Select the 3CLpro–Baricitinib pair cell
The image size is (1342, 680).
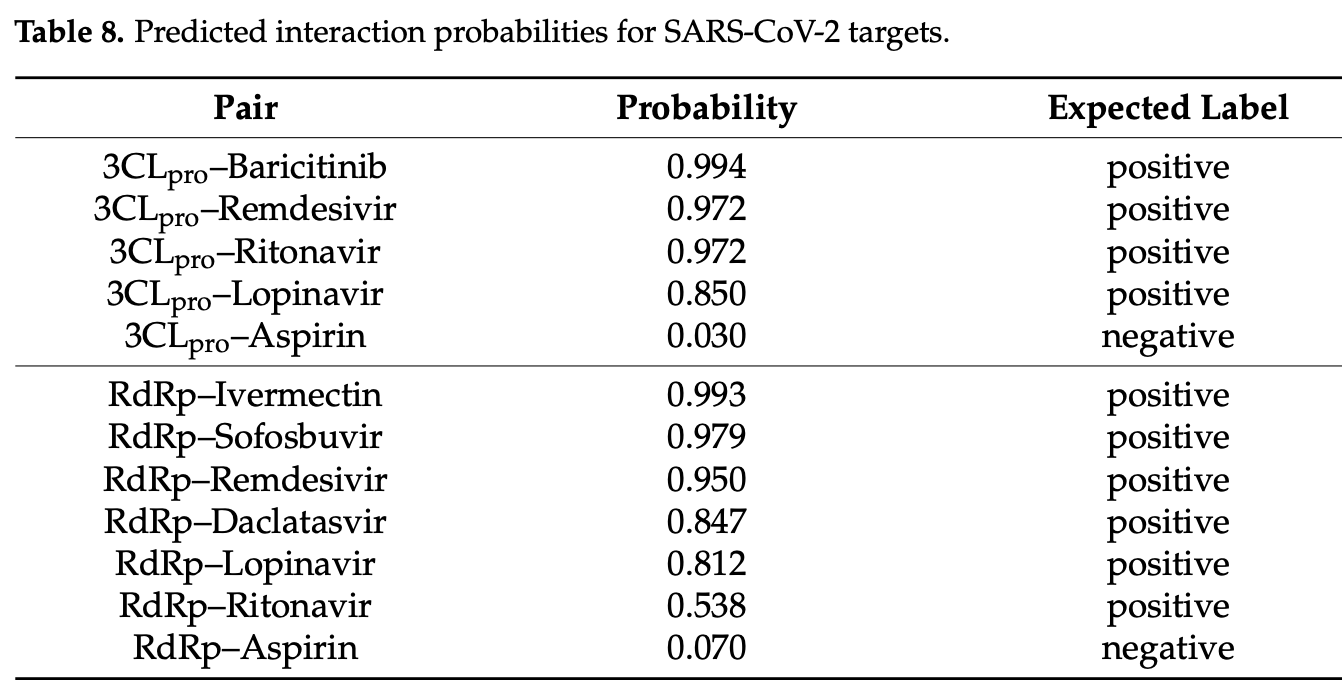[245, 168]
